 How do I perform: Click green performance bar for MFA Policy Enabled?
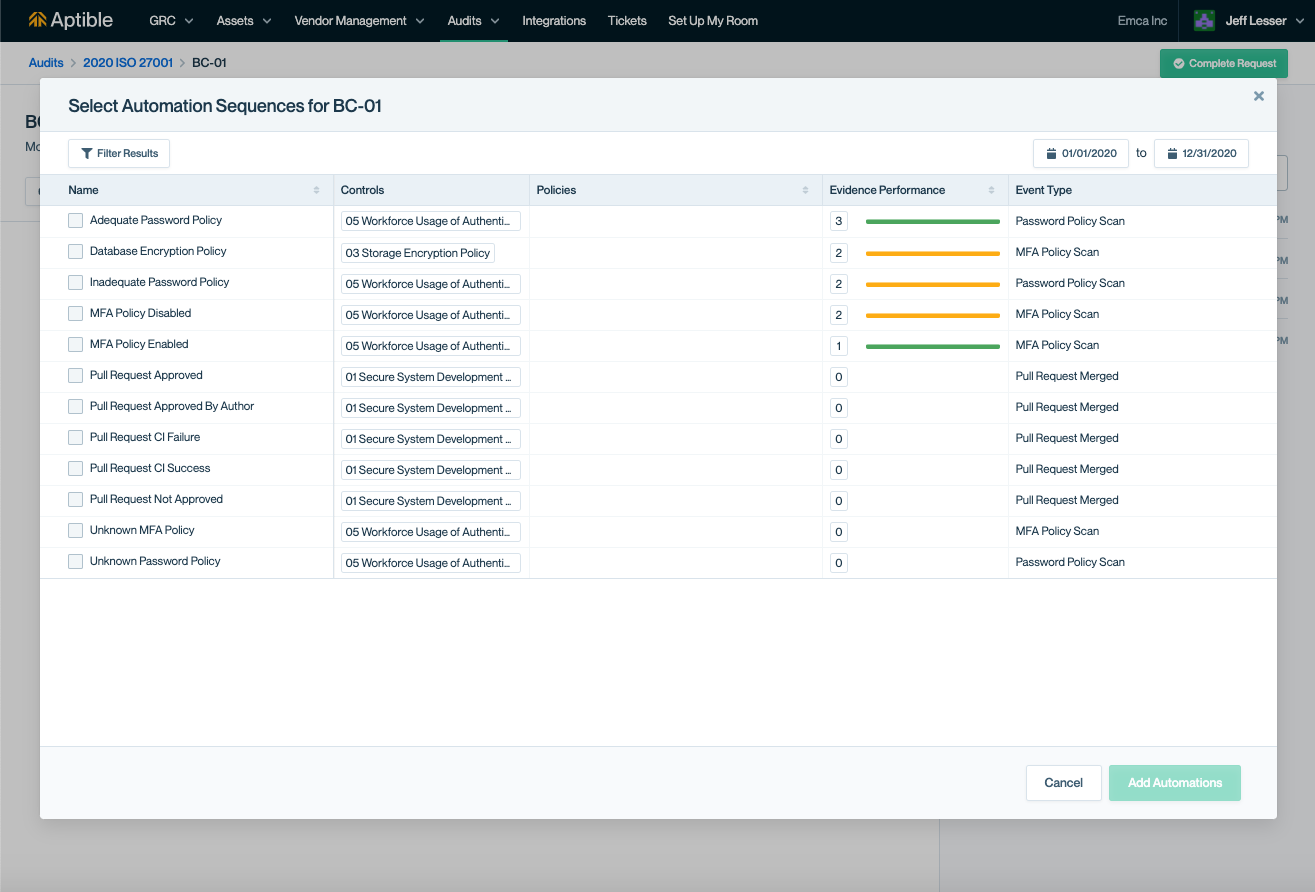click(x=933, y=346)
